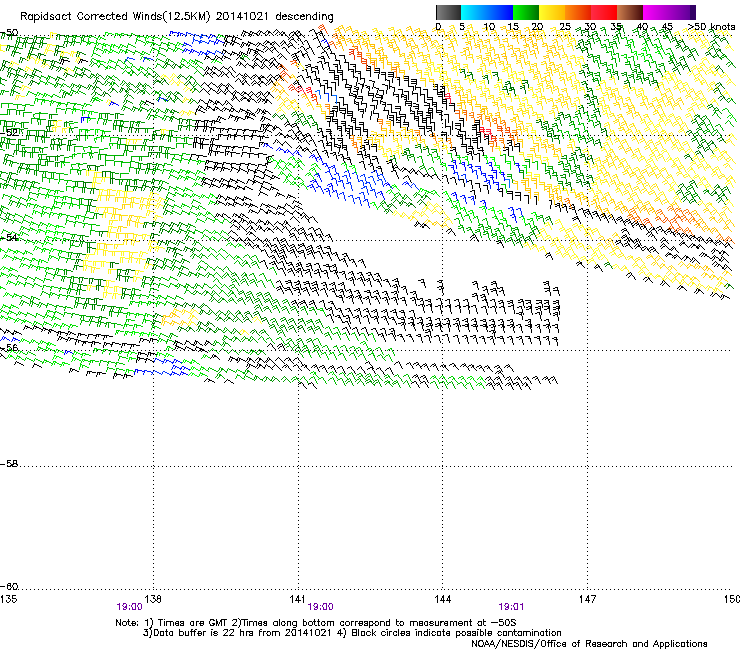Click the -56 latitude axis label
The height and width of the screenshot is (650, 740).
9,348
